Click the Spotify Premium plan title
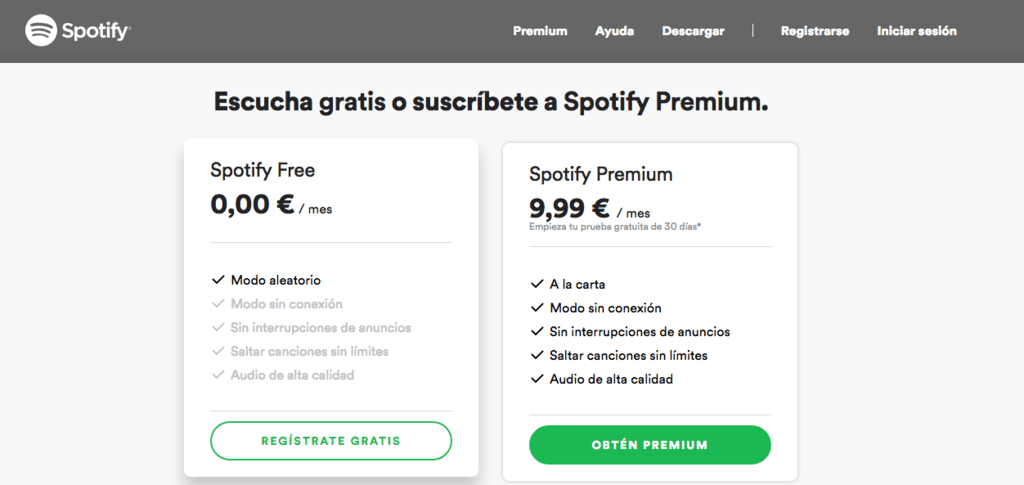This screenshot has height=485, width=1024. pyautogui.click(x=600, y=174)
